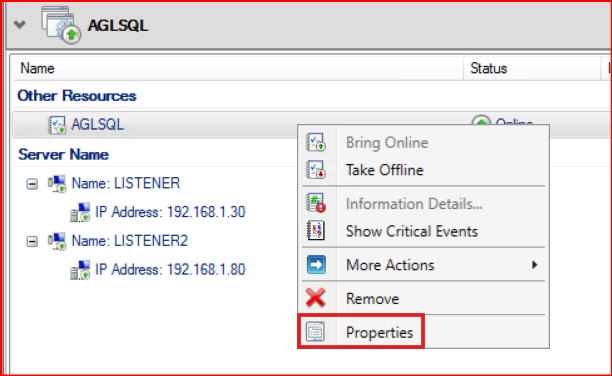Open the More Actions submenu arrow

click(x=534, y=265)
